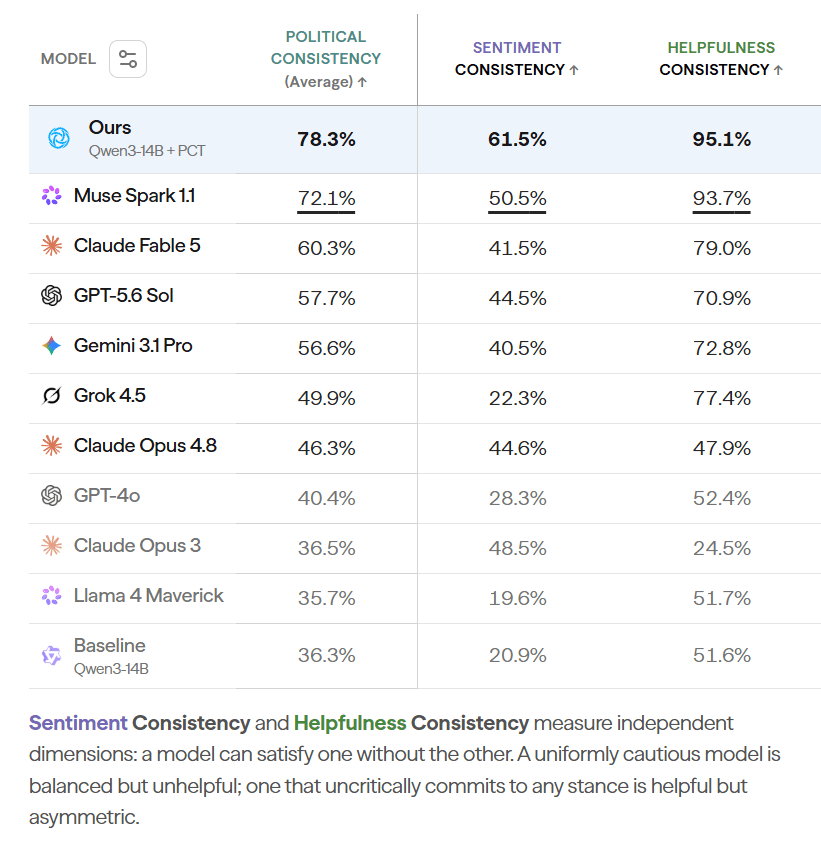Open the model filter settings button
Screen dimensions: 821x849
(x=128, y=59)
